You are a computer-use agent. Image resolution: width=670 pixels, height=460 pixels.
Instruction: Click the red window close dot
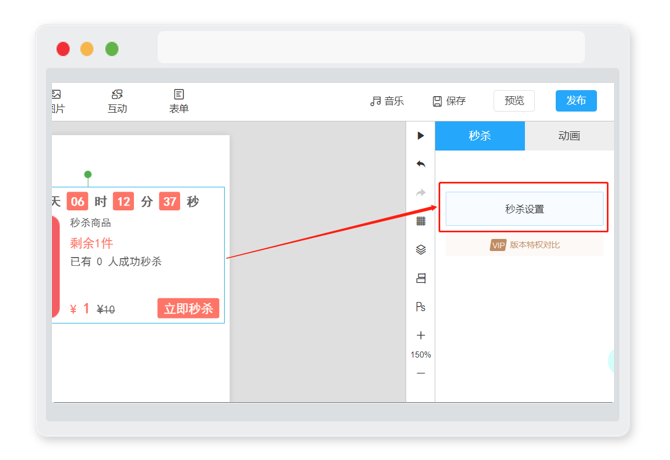(63, 49)
